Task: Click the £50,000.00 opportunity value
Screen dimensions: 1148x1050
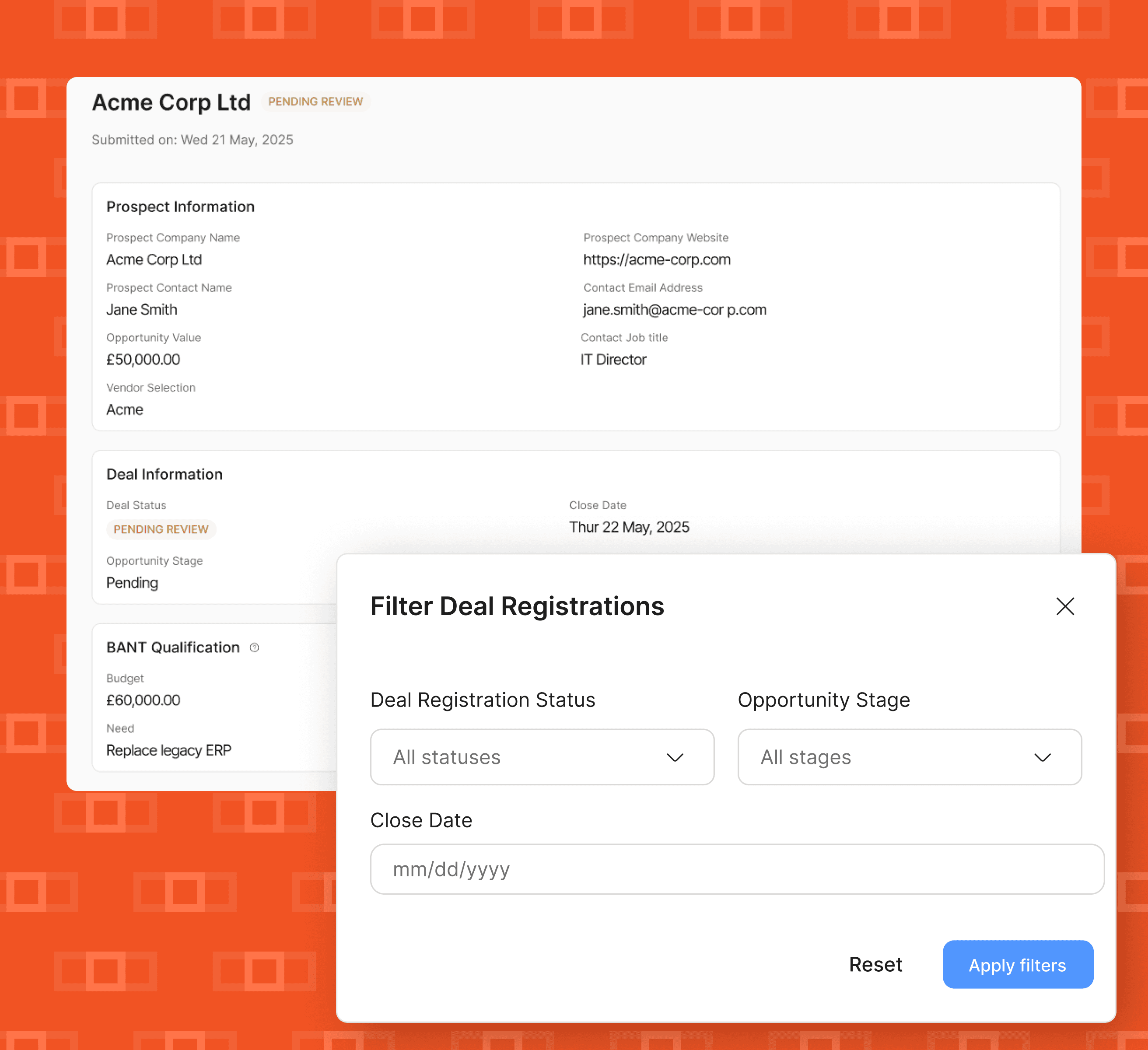Action: coord(143,360)
